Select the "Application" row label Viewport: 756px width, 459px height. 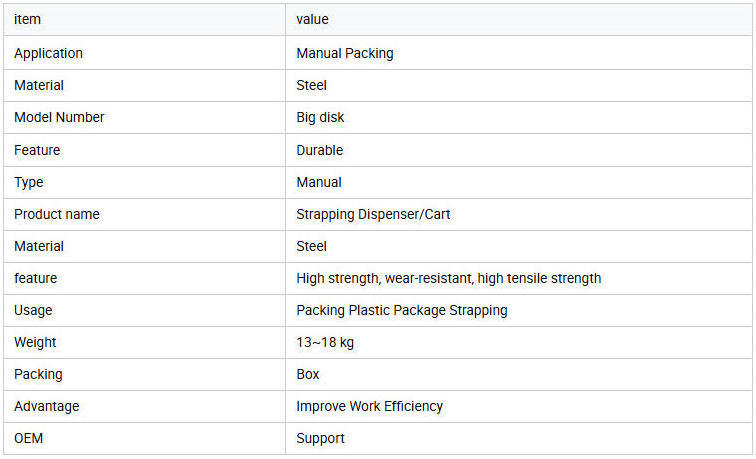(x=48, y=53)
